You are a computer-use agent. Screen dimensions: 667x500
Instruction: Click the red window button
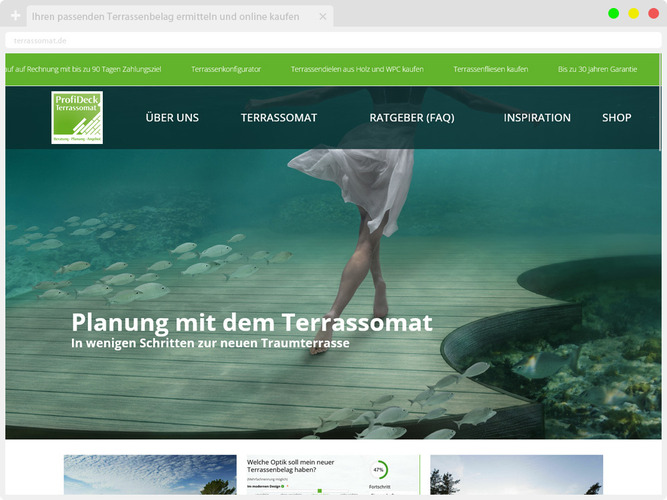click(653, 13)
